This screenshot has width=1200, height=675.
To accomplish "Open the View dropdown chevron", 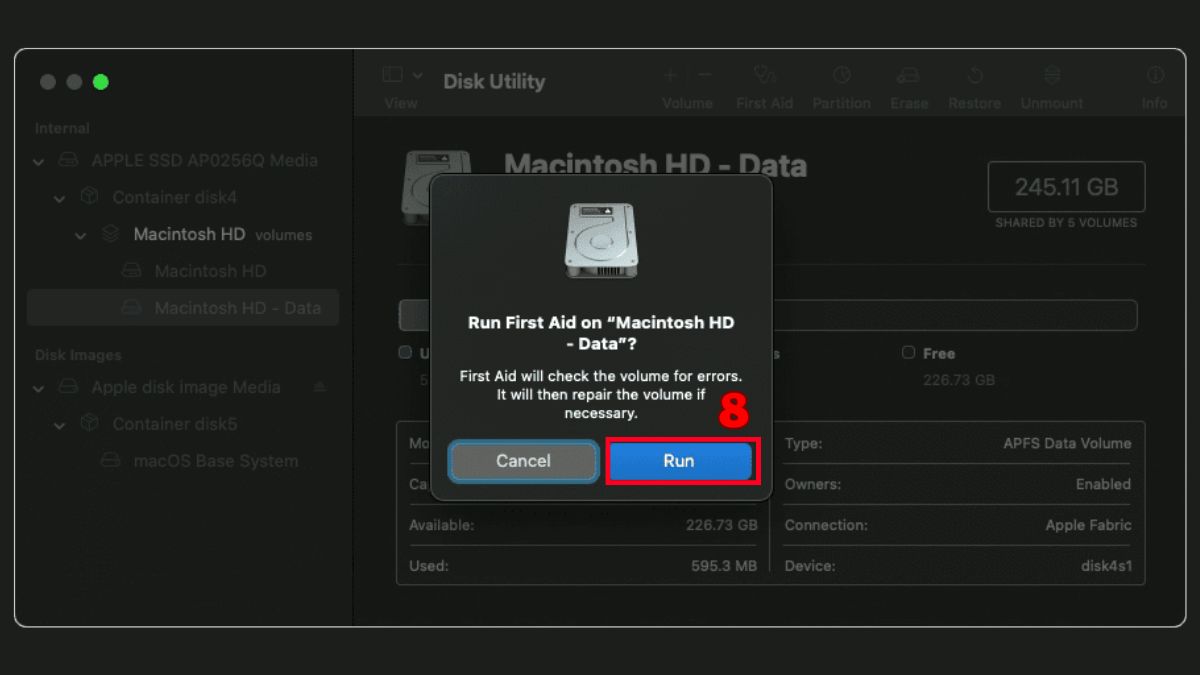I will 418,75.
